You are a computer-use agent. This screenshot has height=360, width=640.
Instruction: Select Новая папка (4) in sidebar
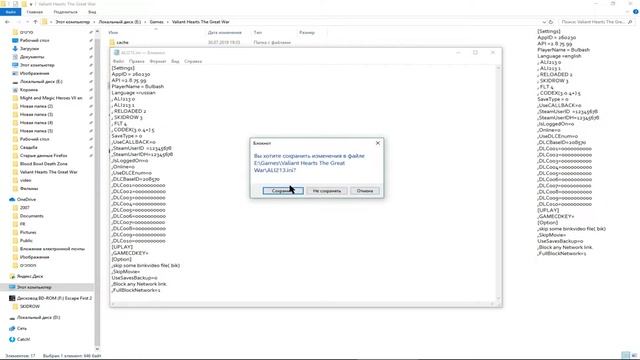click(x=36, y=122)
